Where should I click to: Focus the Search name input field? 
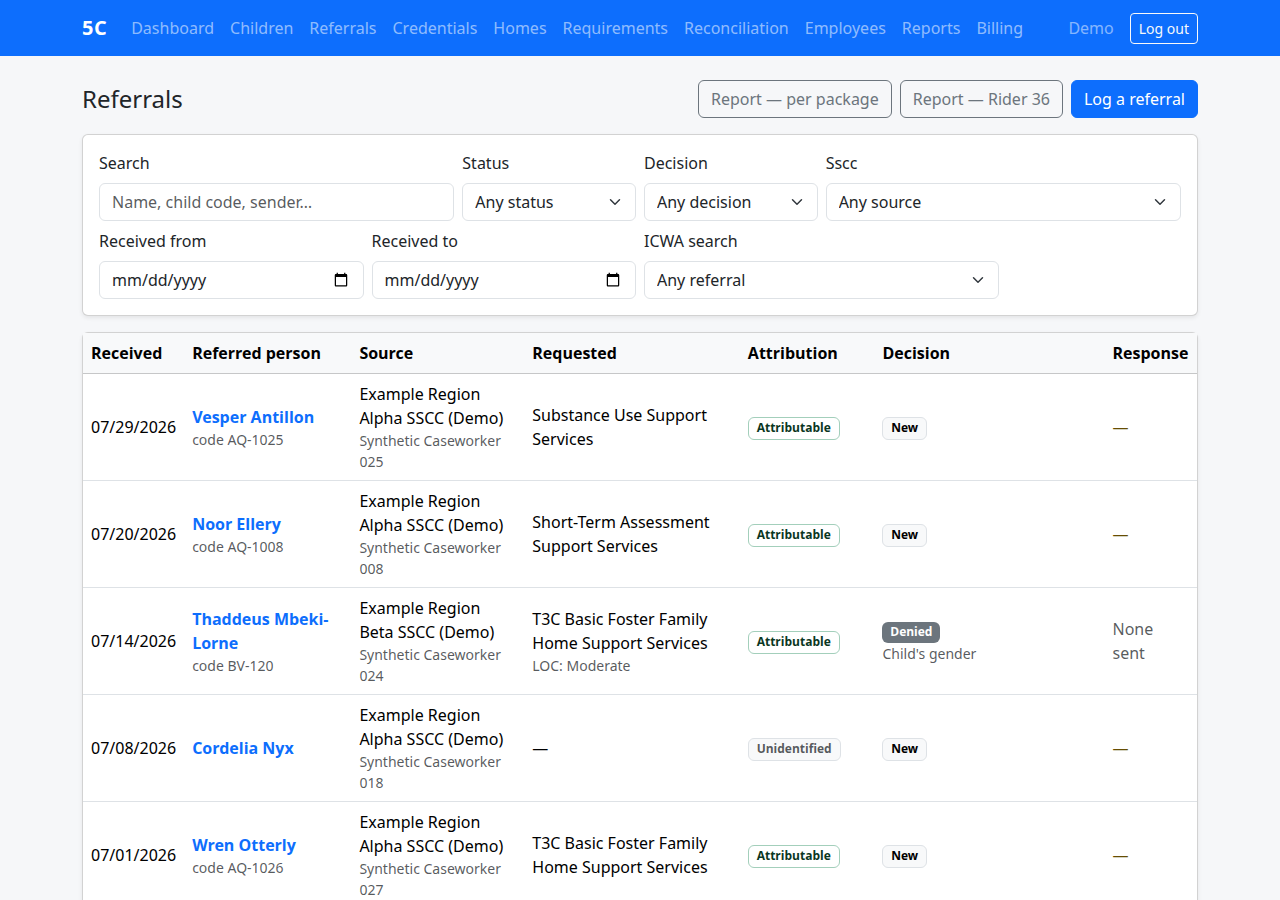coord(276,202)
